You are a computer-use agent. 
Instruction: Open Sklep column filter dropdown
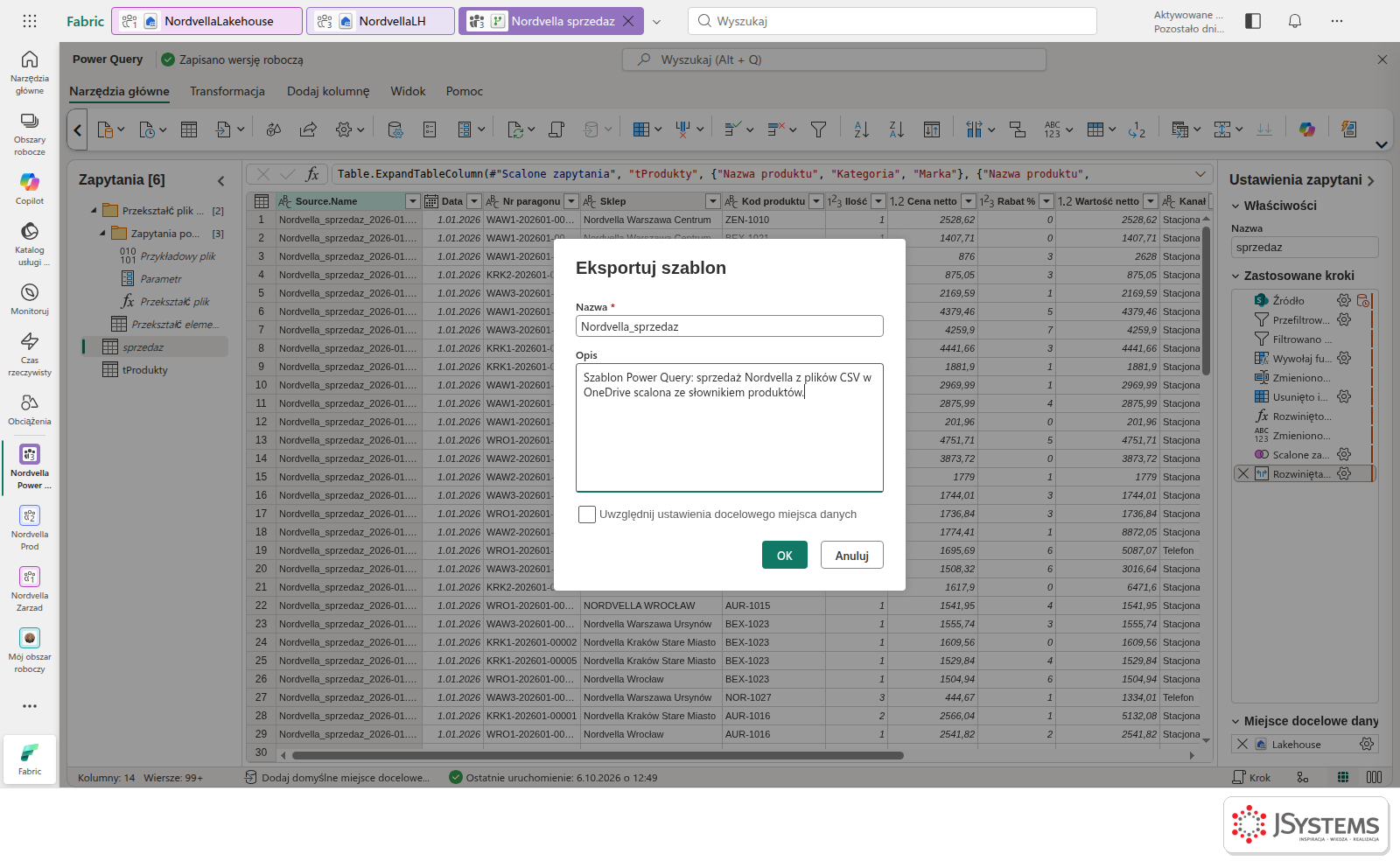click(713, 201)
